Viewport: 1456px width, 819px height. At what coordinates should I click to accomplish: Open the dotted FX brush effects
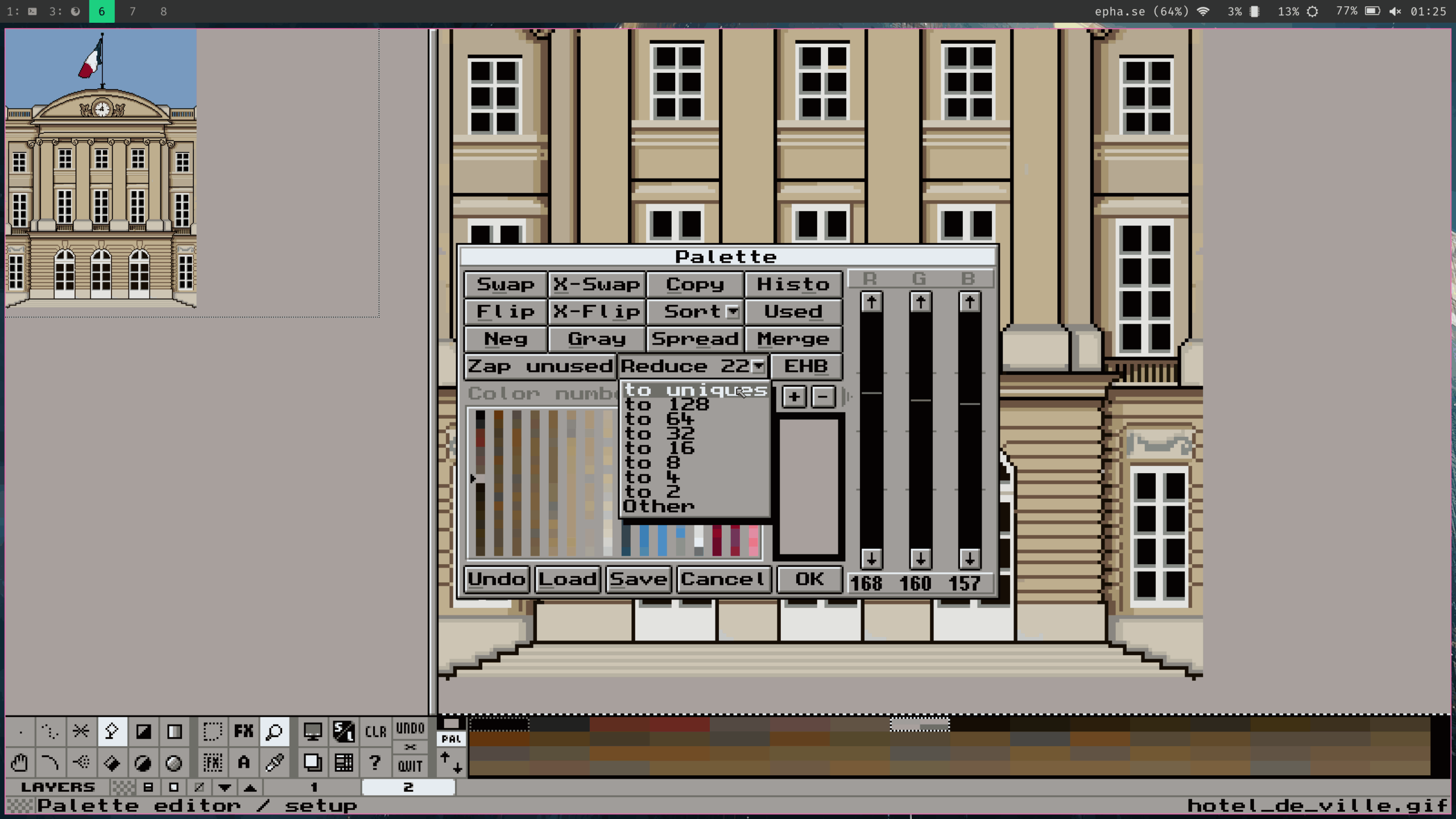click(213, 762)
